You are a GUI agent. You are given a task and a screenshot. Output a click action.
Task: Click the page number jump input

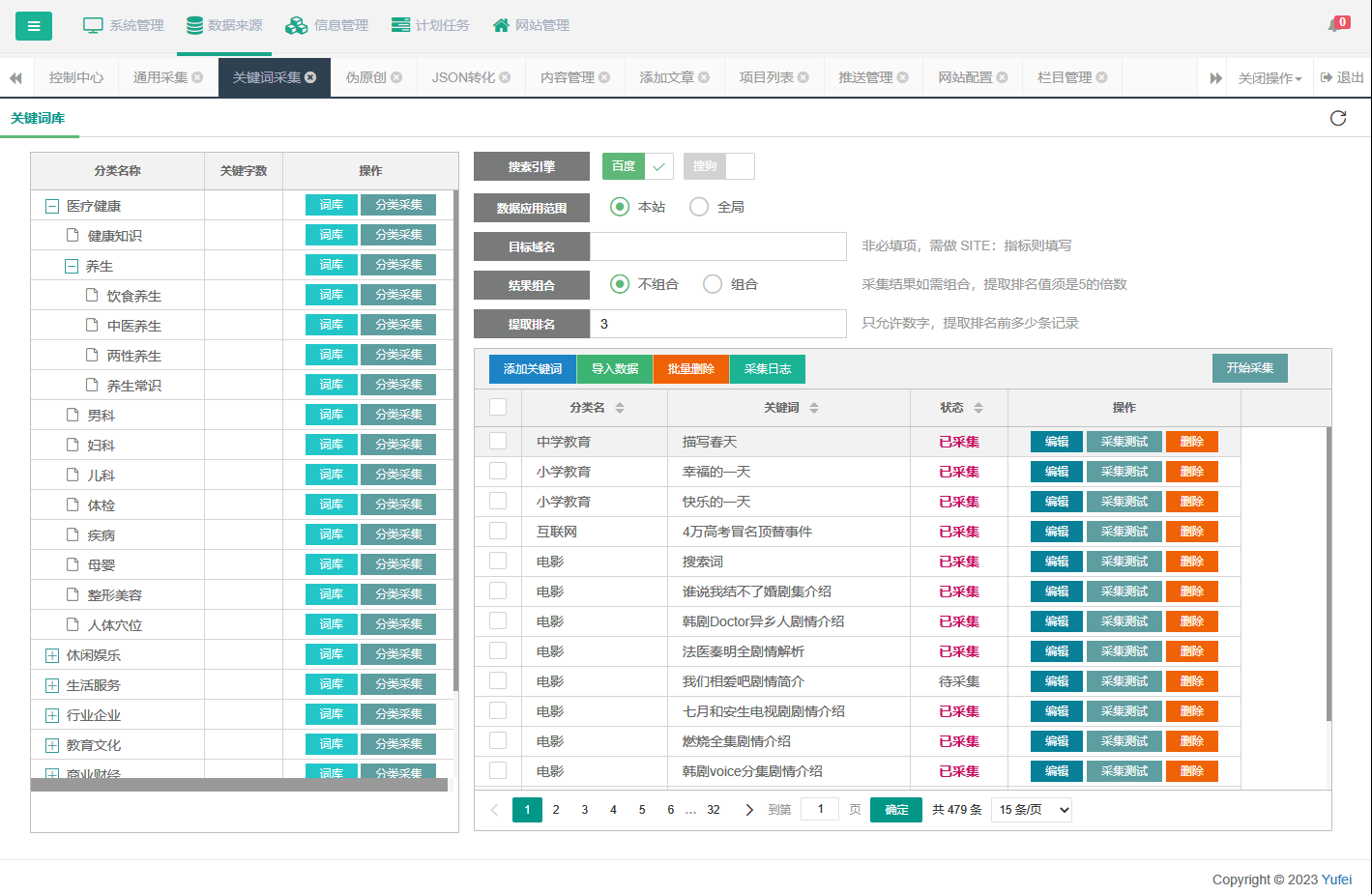[x=820, y=810]
